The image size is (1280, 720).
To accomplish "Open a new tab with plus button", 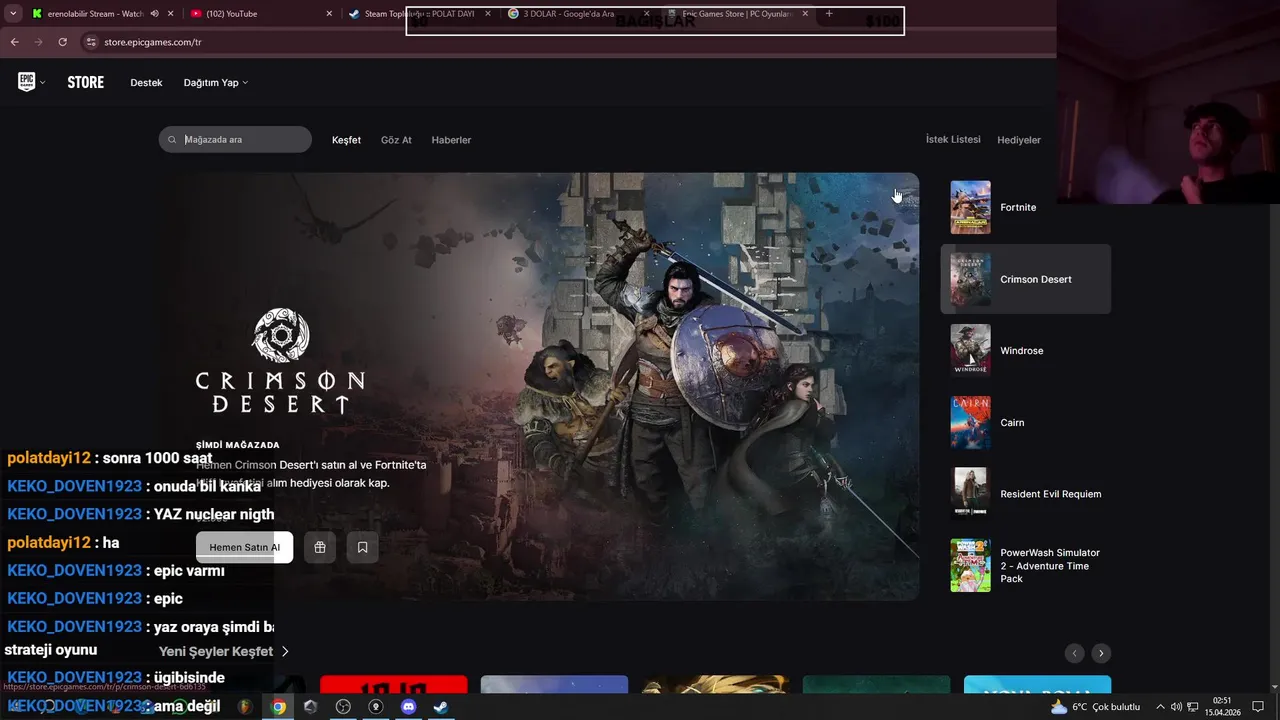I will pyautogui.click(x=829, y=14).
